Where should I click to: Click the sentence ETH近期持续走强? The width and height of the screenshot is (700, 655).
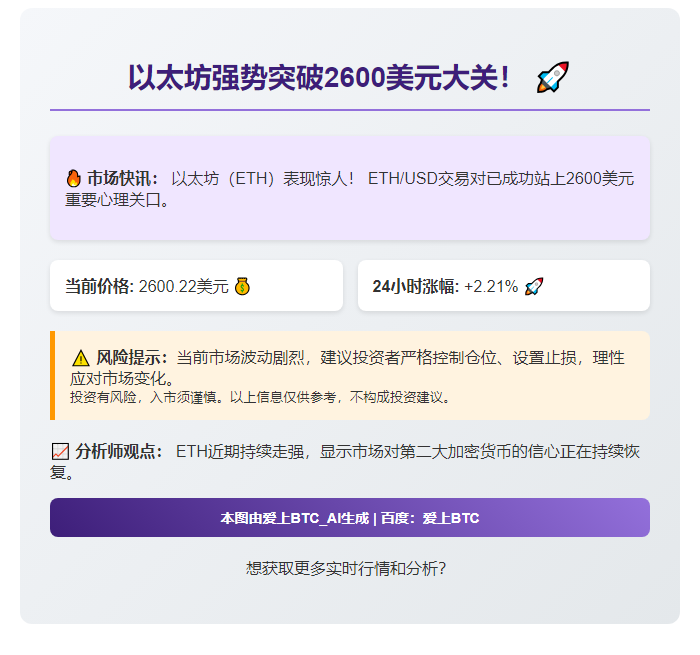240,451
